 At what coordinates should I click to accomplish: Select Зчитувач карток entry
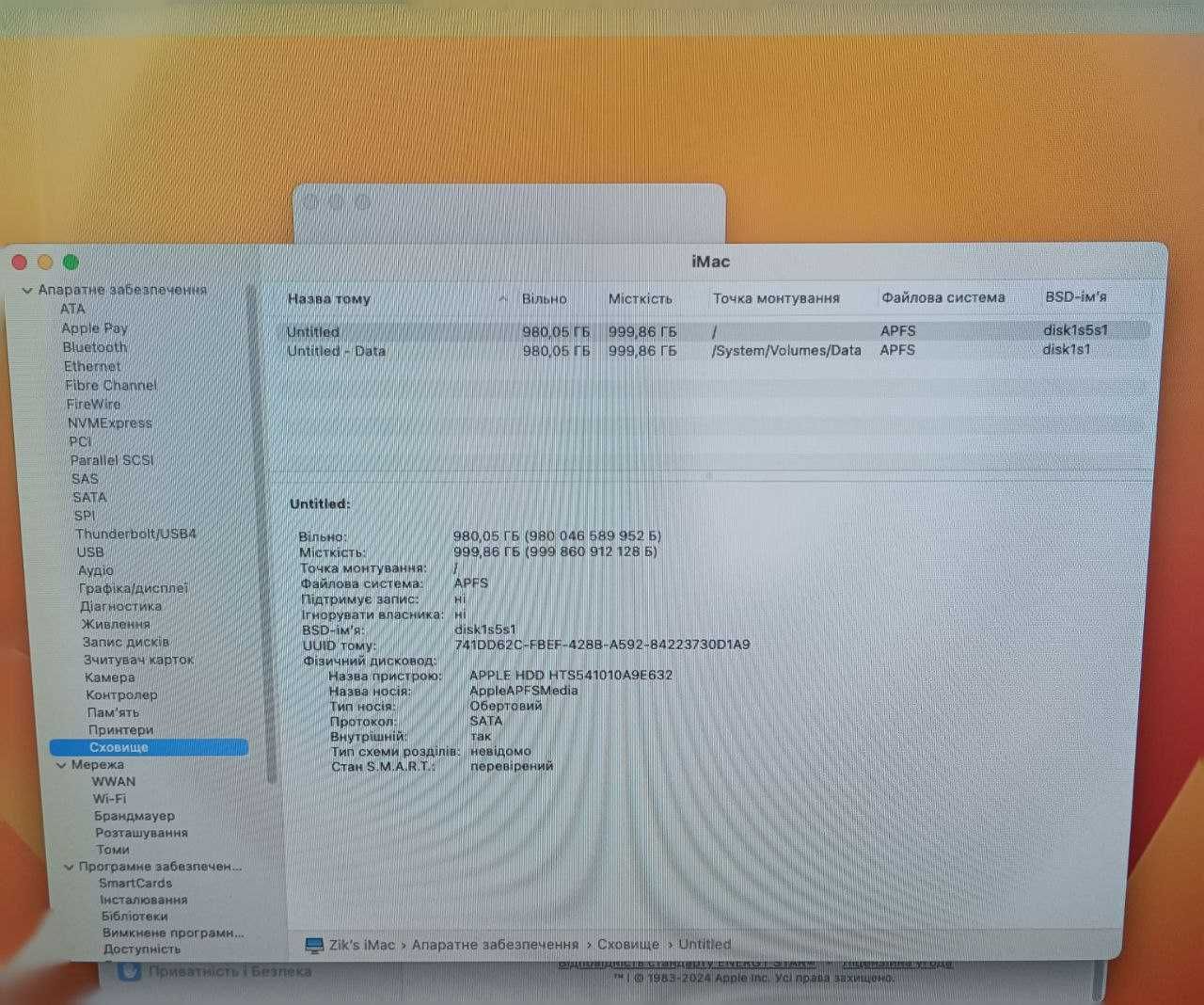click(x=138, y=660)
